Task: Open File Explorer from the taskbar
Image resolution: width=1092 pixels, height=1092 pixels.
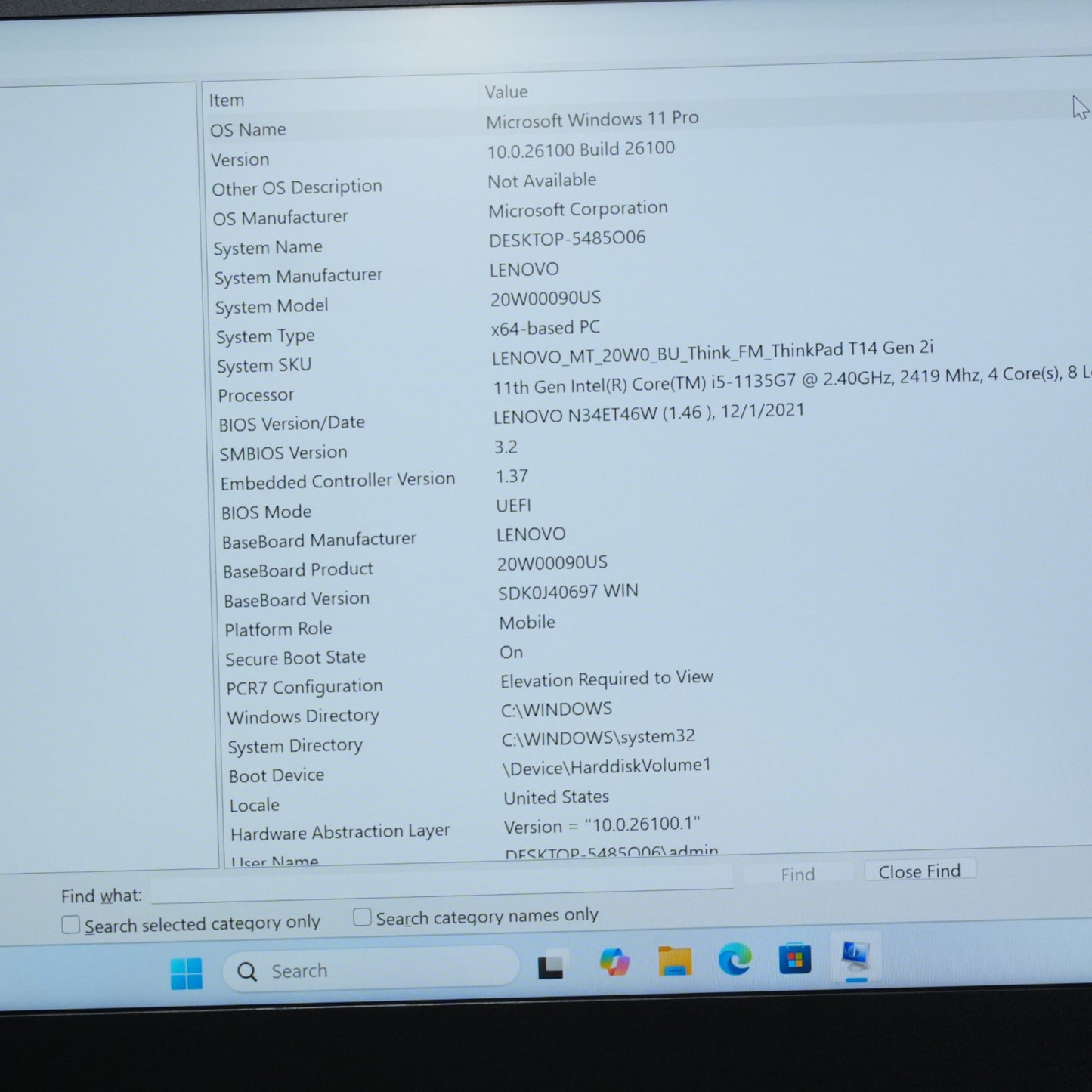Action: [675, 961]
